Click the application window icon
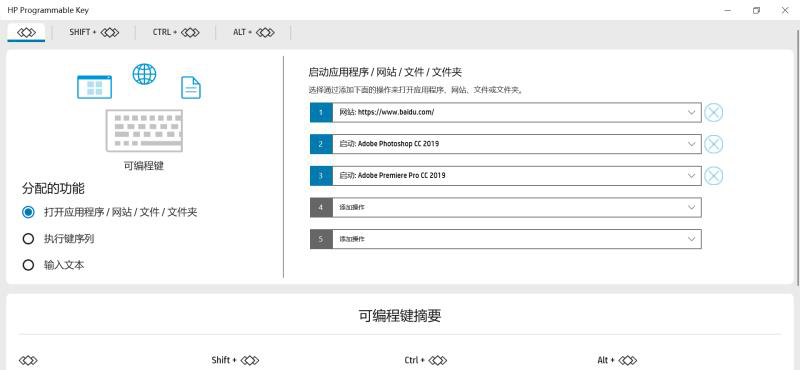The image size is (800, 370). [94, 87]
